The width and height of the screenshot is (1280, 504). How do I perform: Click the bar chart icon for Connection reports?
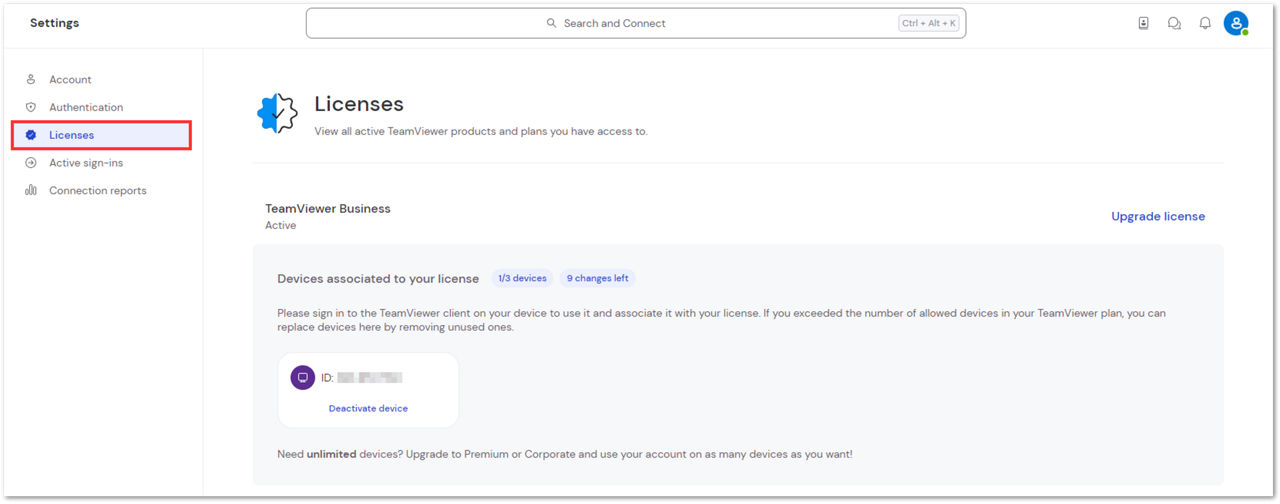pyautogui.click(x=31, y=190)
